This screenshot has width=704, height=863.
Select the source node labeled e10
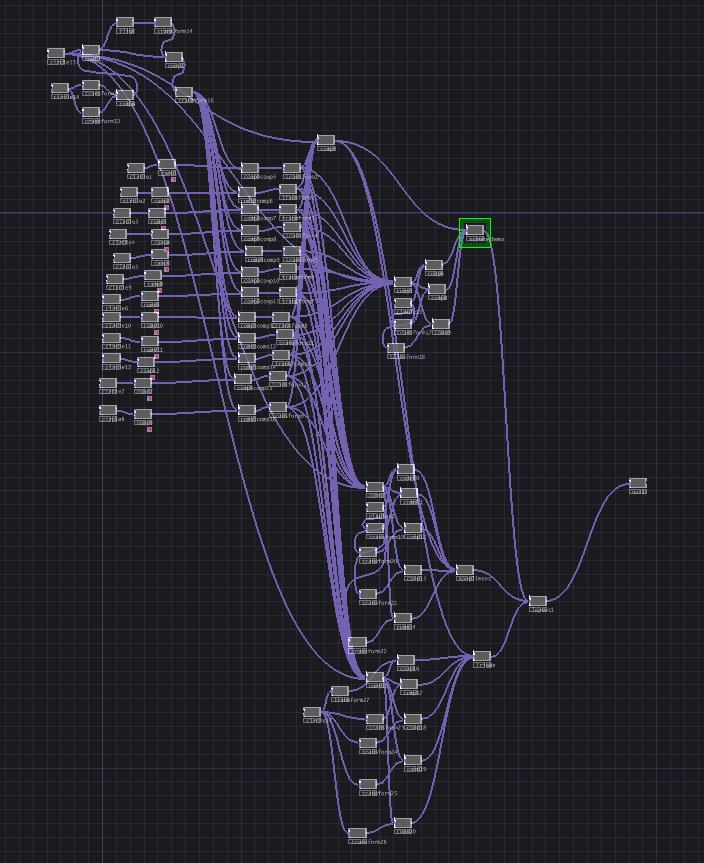(x=112, y=316)
